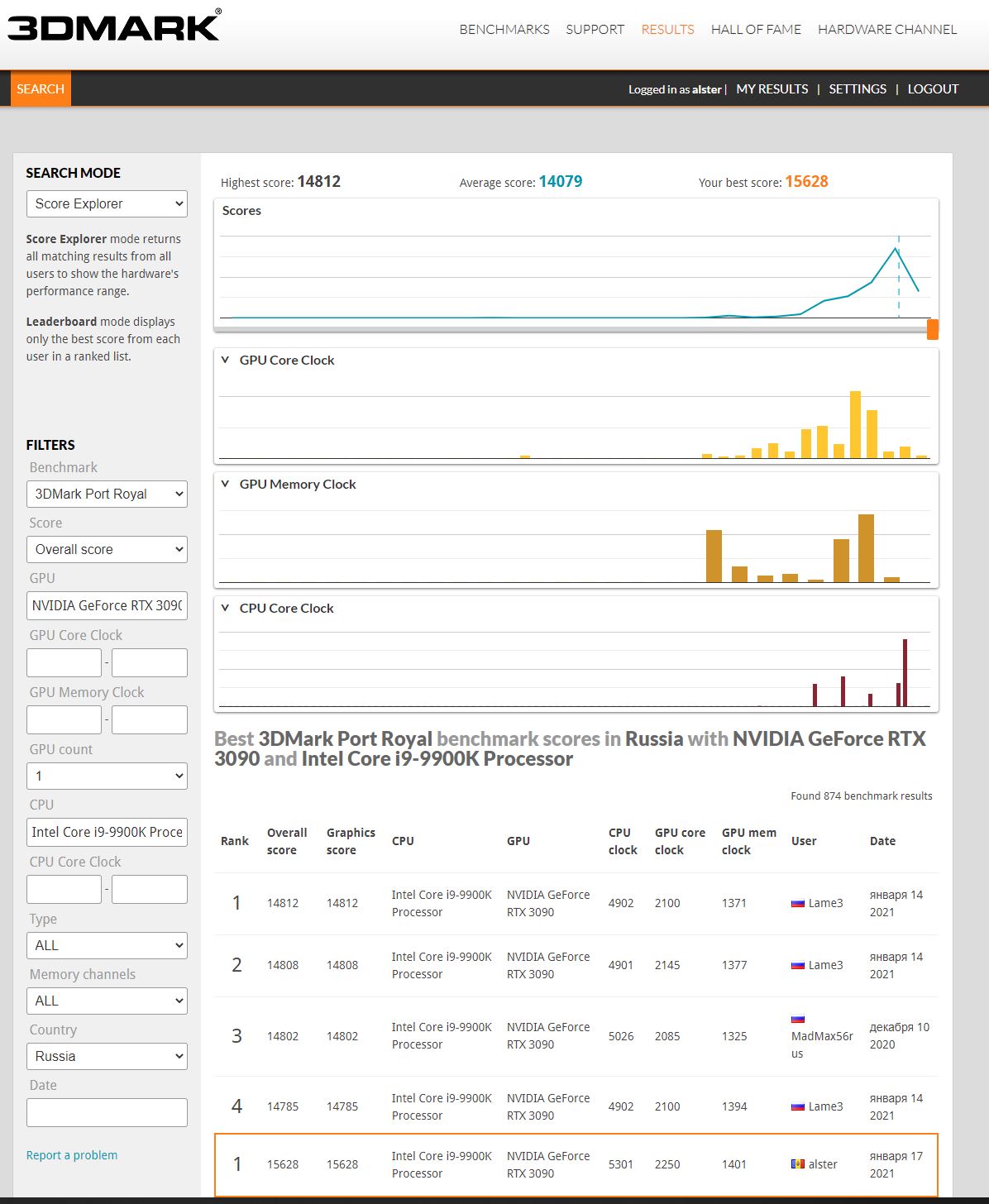Image resolution: width=989 pixels, height=1204 pixels.
Task: Click the GPU Memory Clock minimum field
Action: coord(64,719)
